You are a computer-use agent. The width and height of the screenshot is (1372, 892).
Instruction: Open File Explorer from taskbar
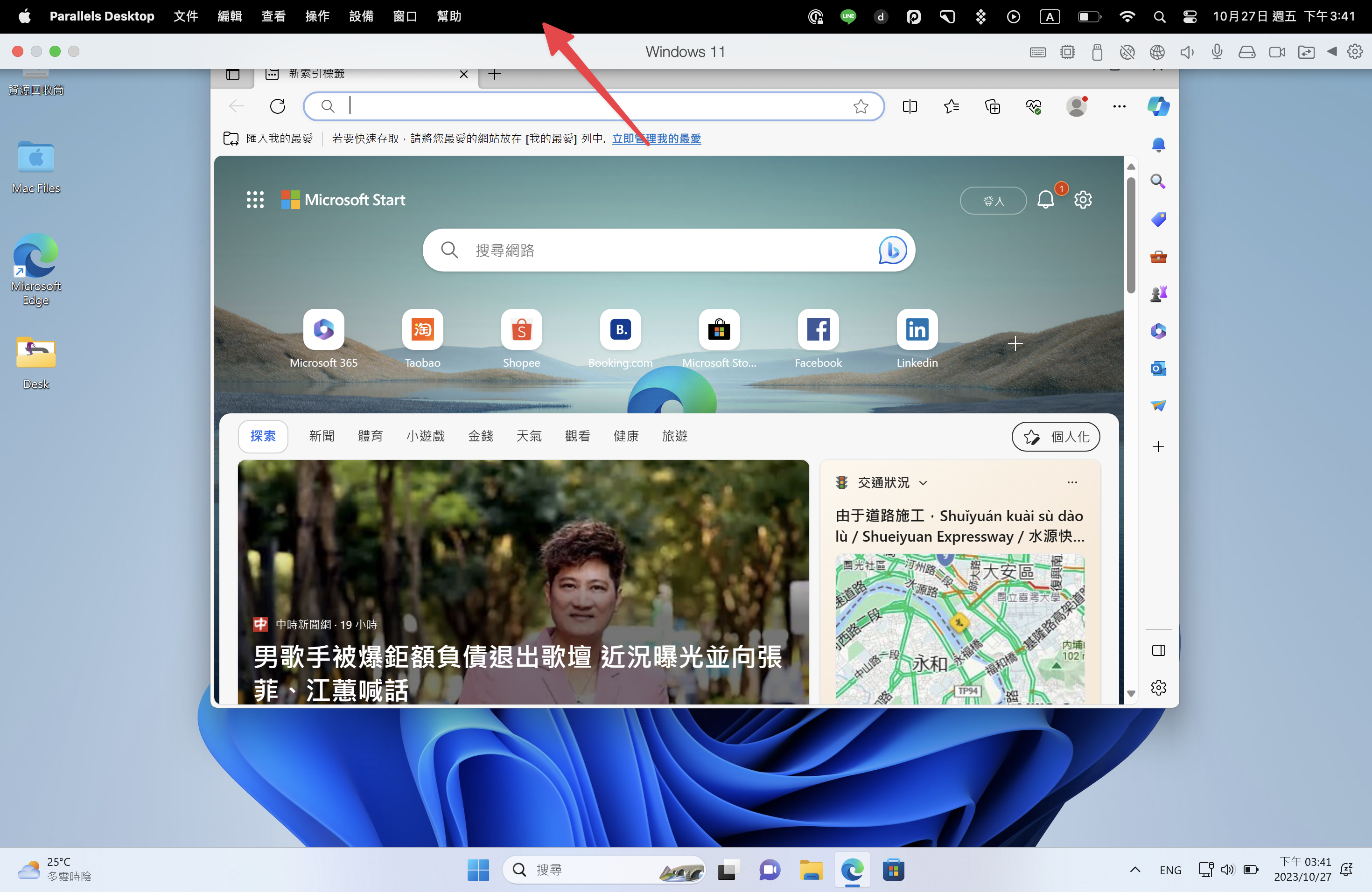(x=811, y=870)
